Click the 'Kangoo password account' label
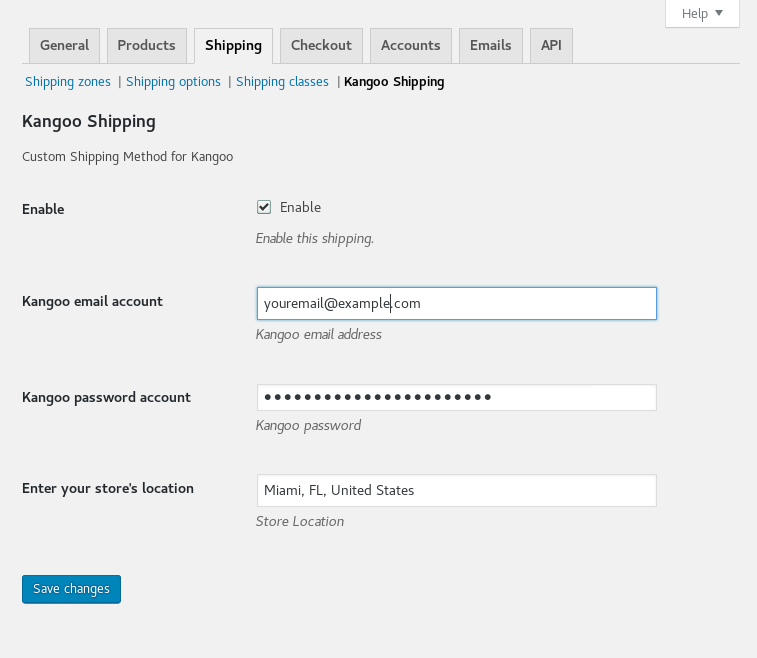 [x=106, y=398]
